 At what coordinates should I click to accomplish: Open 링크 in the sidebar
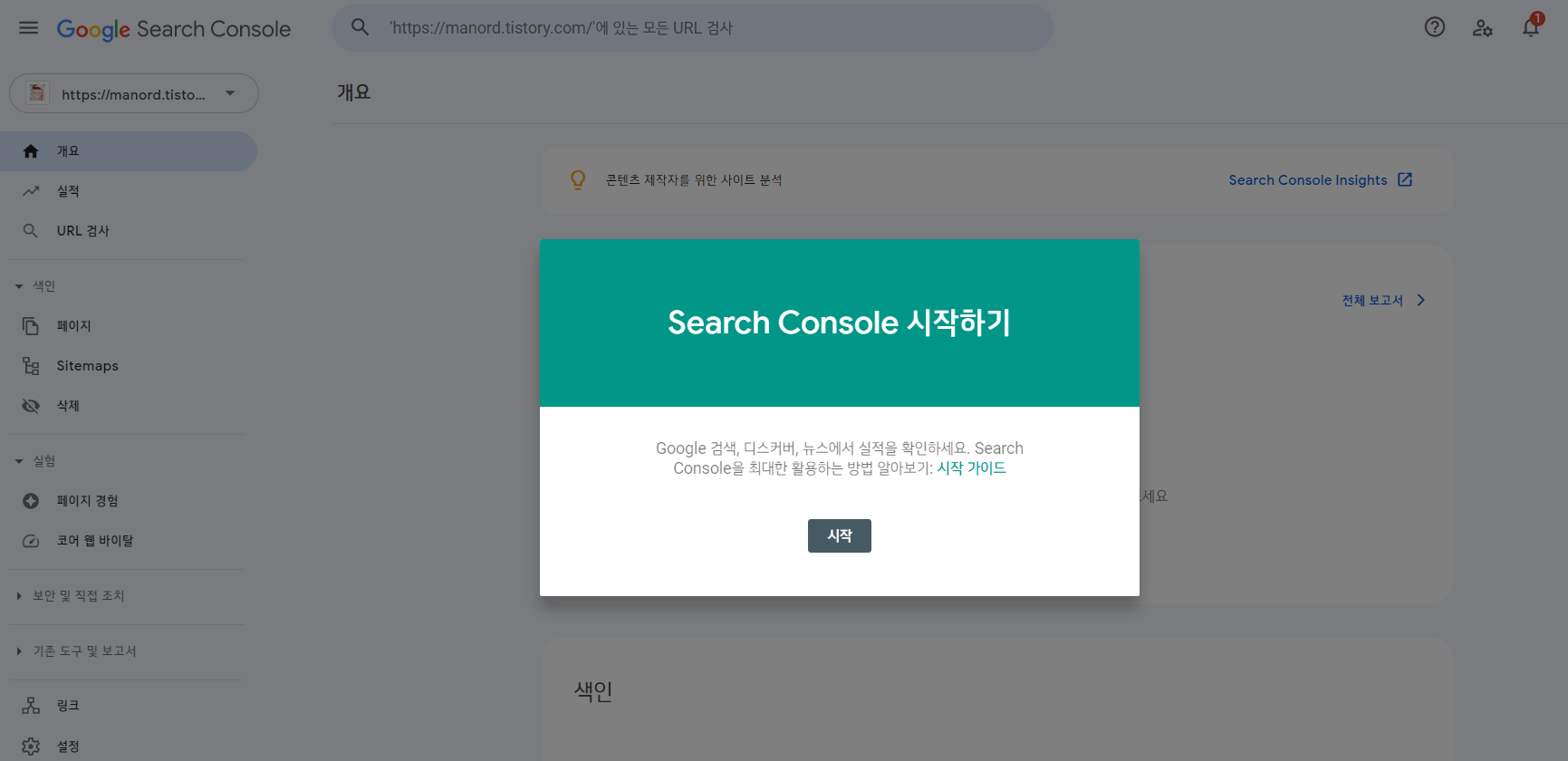pos(129,706)
